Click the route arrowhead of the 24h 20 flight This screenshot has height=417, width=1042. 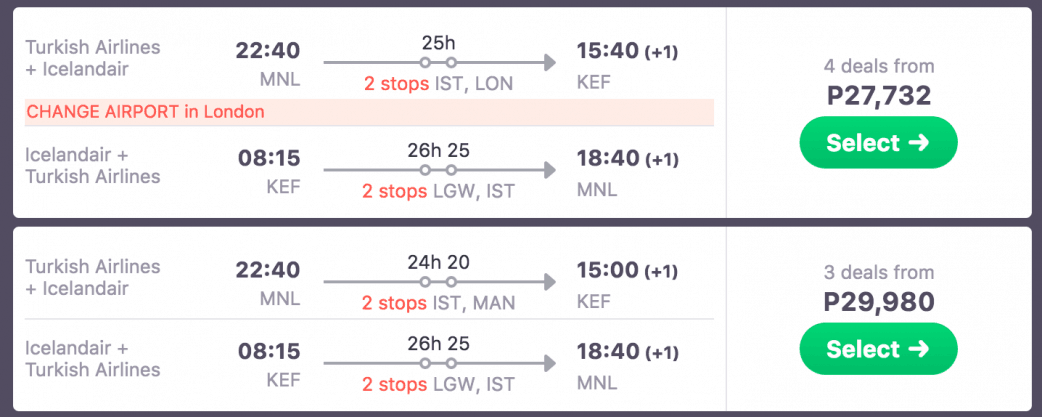click(x=548, y=283)
